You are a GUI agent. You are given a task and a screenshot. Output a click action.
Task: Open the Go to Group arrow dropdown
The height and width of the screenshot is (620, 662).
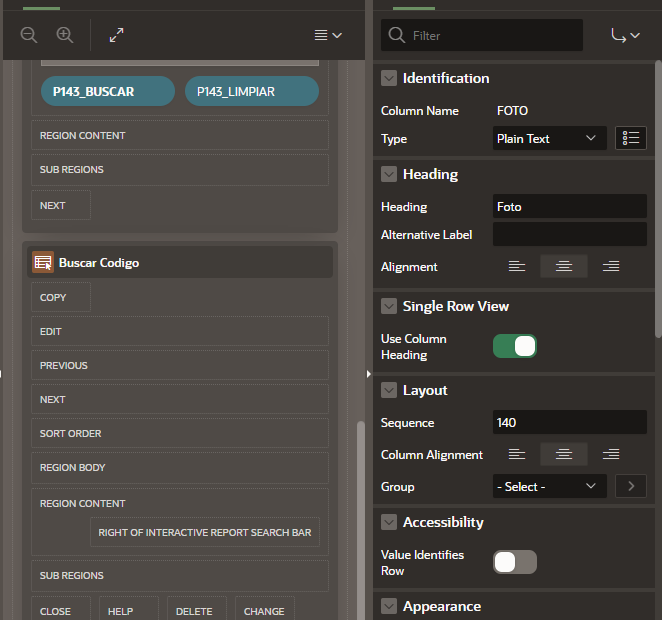point(625,35)
